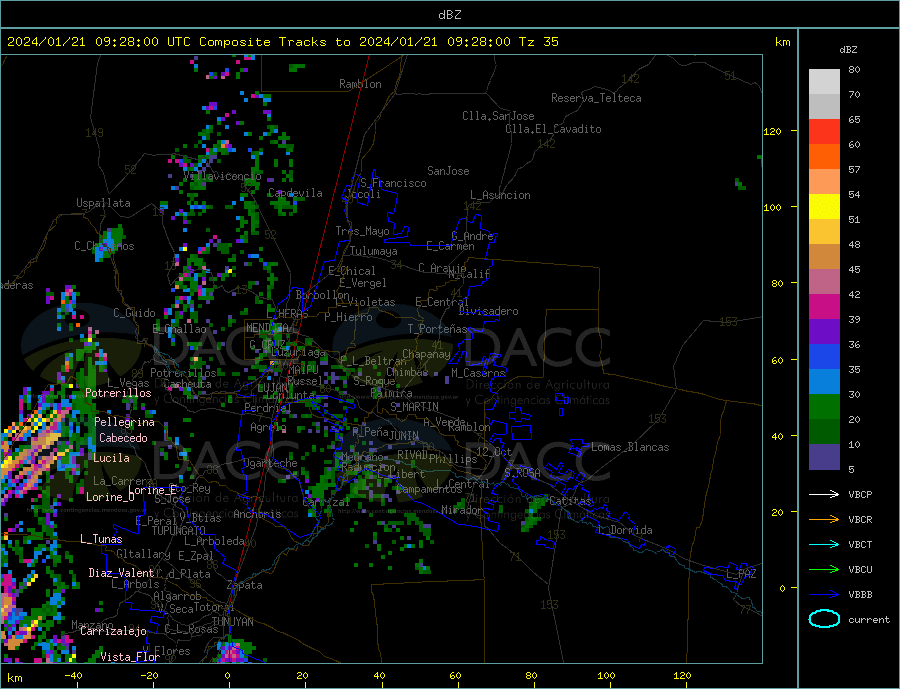Click the 'current' legend label
Screen dimensions: 900x689
point(869,620)
